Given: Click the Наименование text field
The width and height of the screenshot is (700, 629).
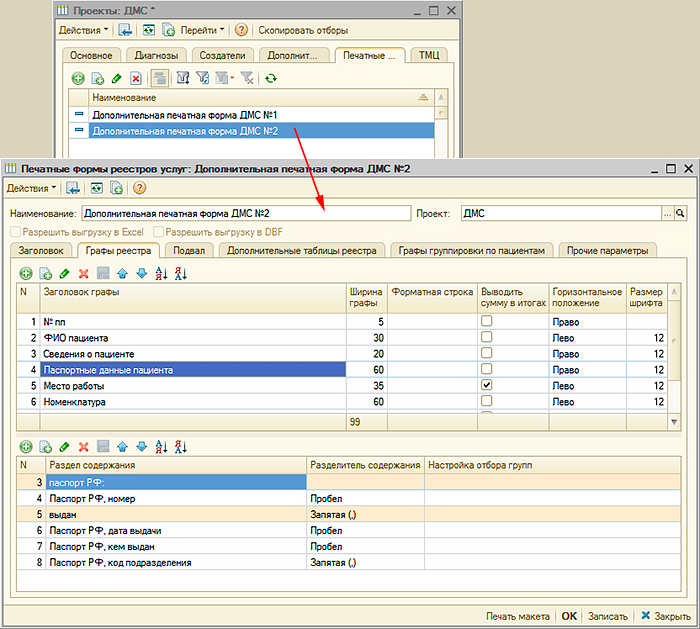Looking at the screenshot, I should pos(245,213).
